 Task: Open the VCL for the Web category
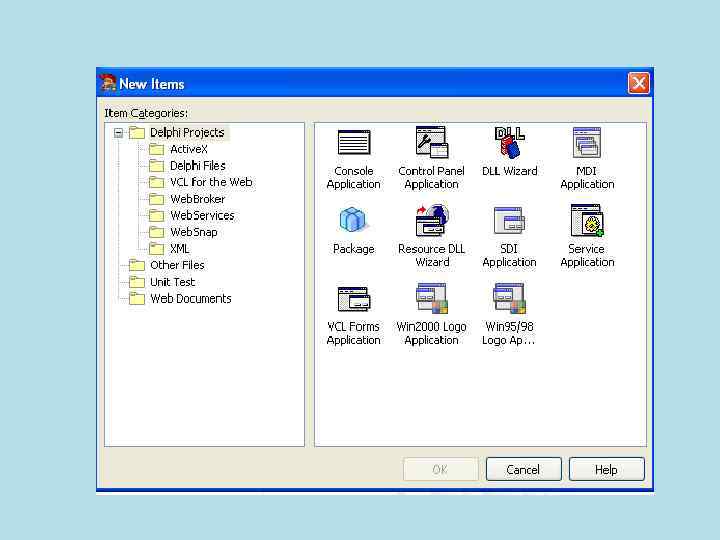click(x=211, y=182)
